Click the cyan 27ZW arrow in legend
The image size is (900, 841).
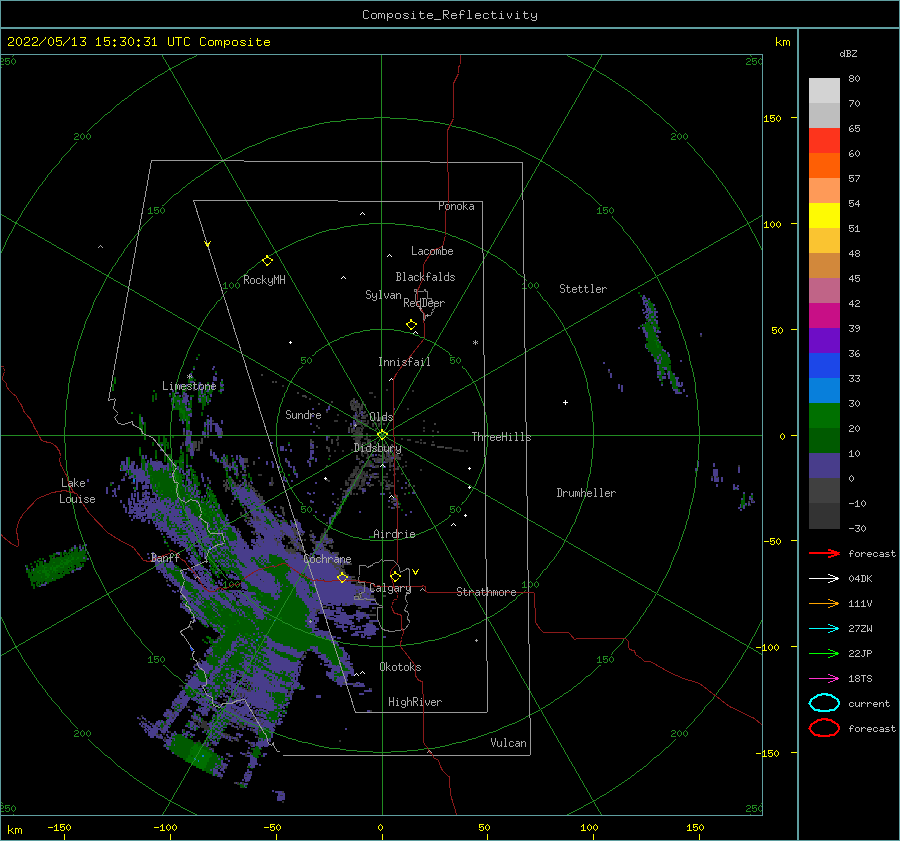pyautogui.click(x=824, y=629)
